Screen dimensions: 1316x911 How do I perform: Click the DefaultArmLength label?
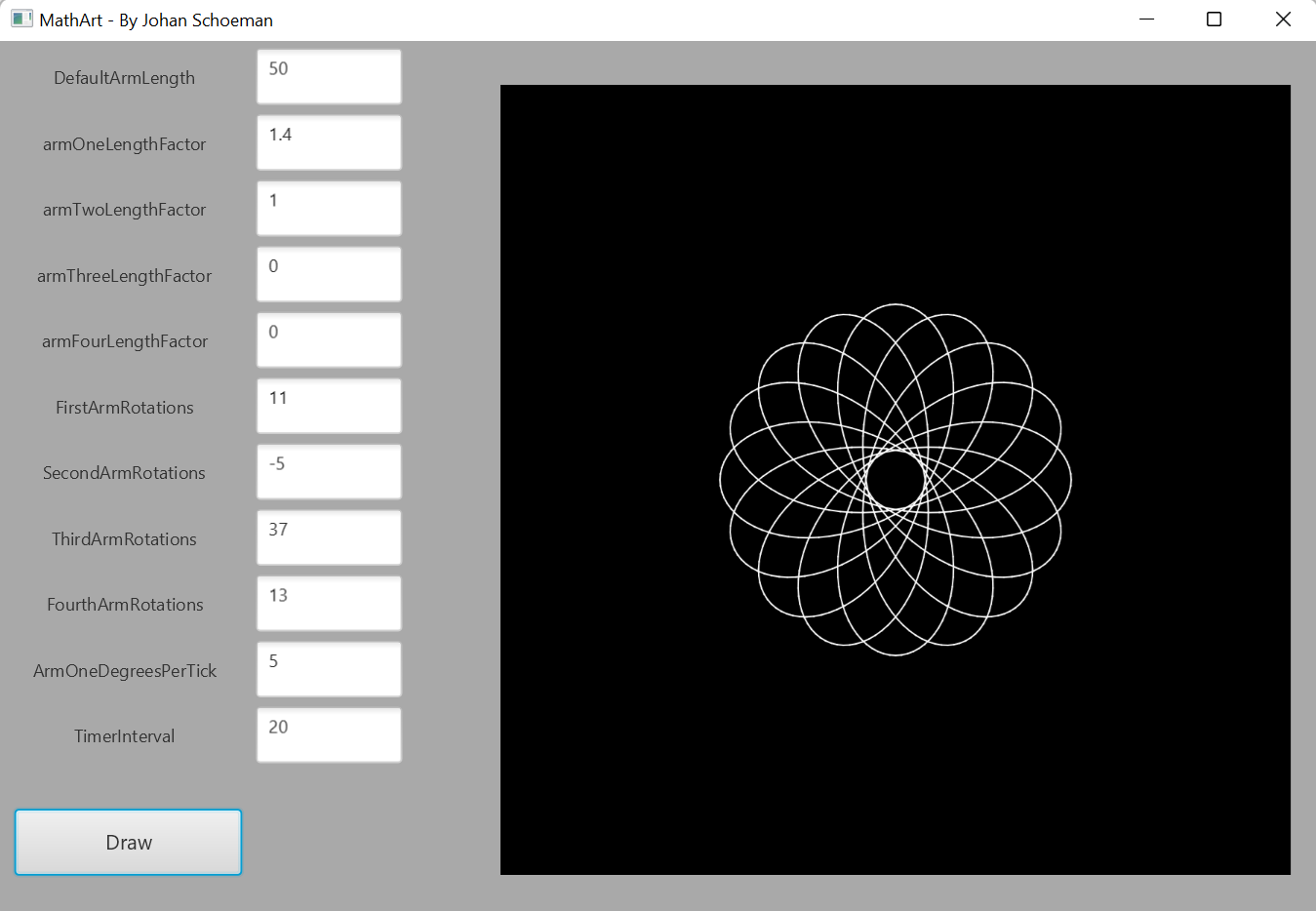(124, 78)
